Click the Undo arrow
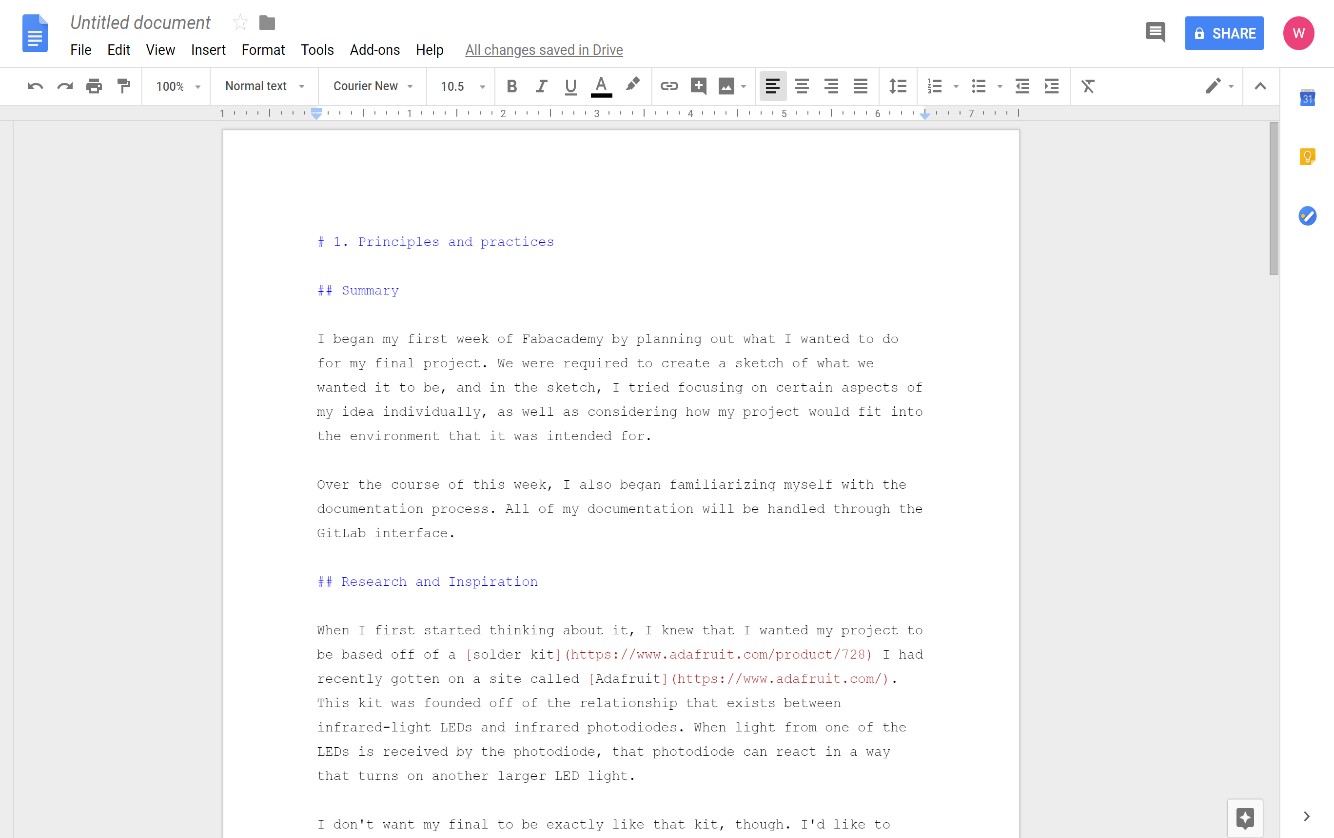 [35, 86]
